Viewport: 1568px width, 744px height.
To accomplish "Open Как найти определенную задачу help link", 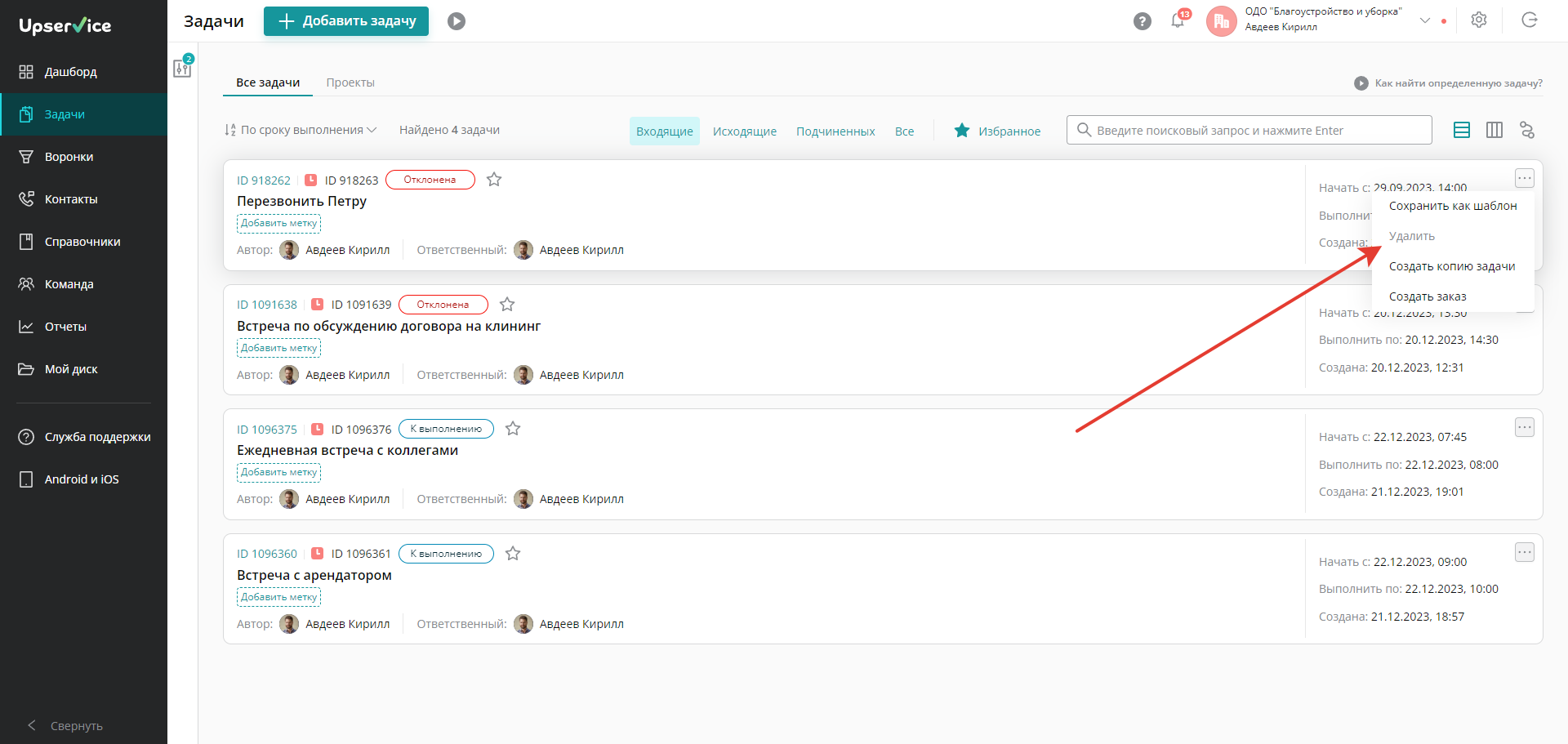I will (x=1449, y=83).
